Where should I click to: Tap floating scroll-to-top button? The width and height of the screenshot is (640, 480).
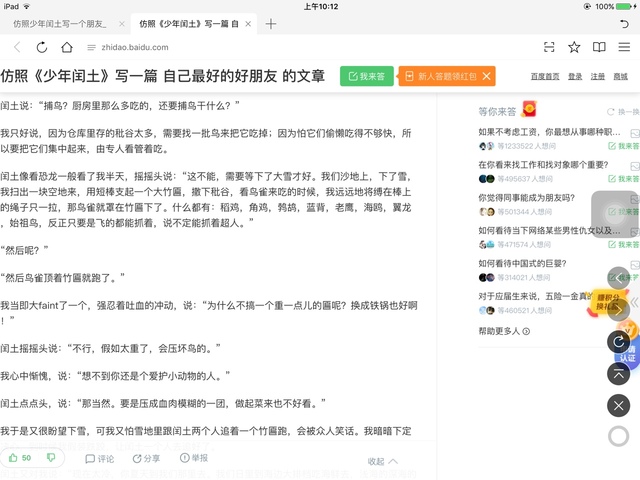tap(619, 373)
